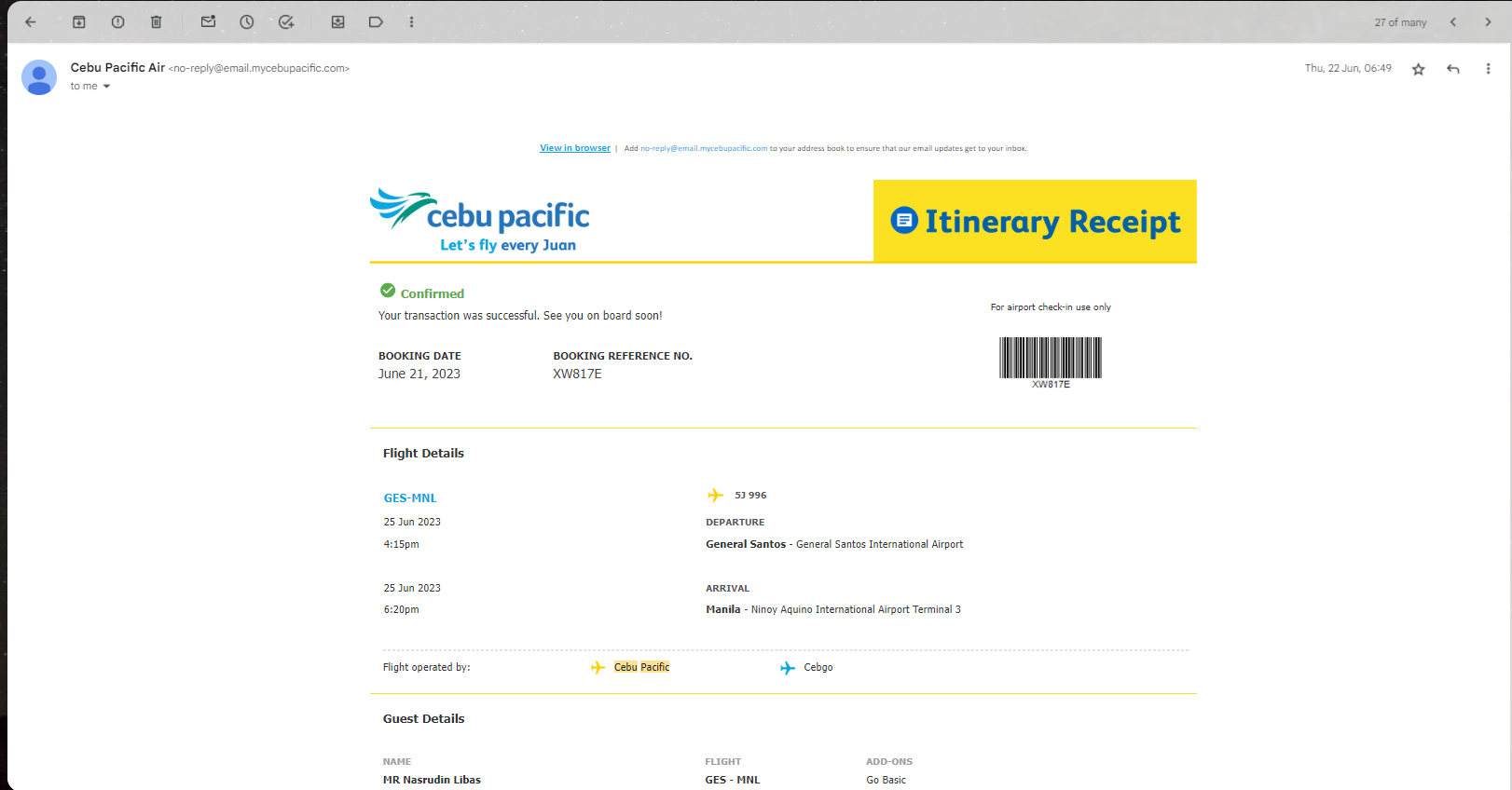
Task: Go to the older email
Action: (1488, 22)
